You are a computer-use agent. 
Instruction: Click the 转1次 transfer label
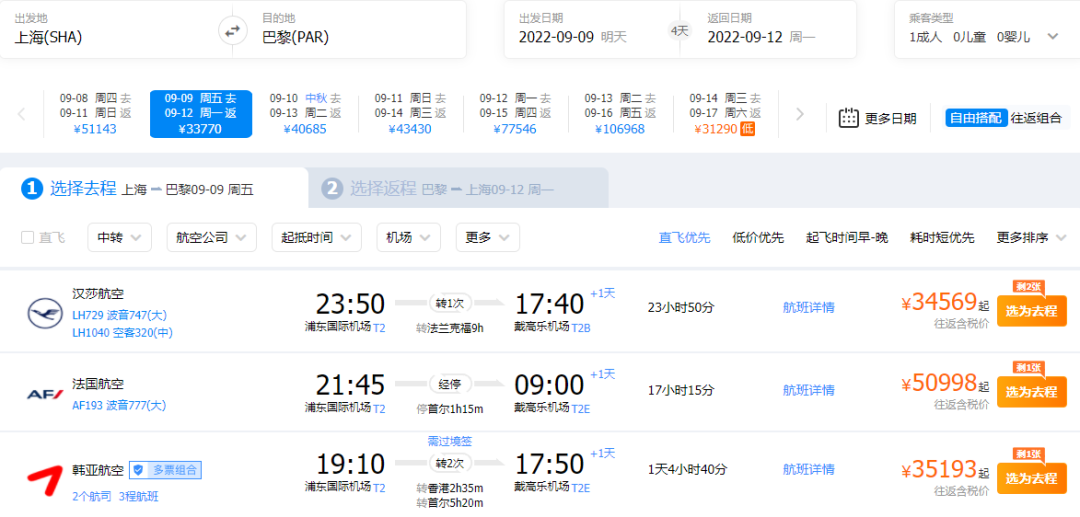tap(450, 303)
